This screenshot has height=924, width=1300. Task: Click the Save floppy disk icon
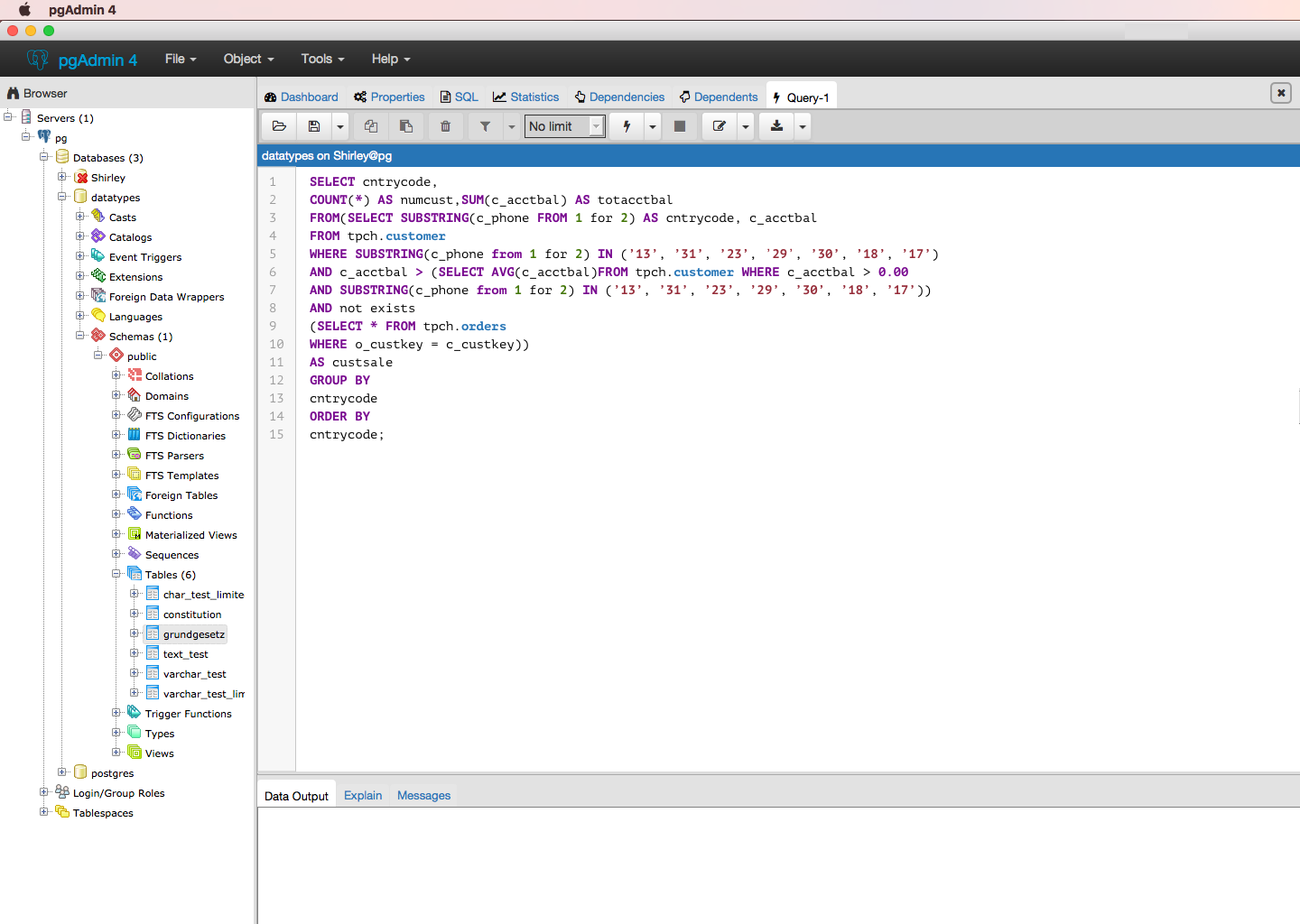coord(314,126)
